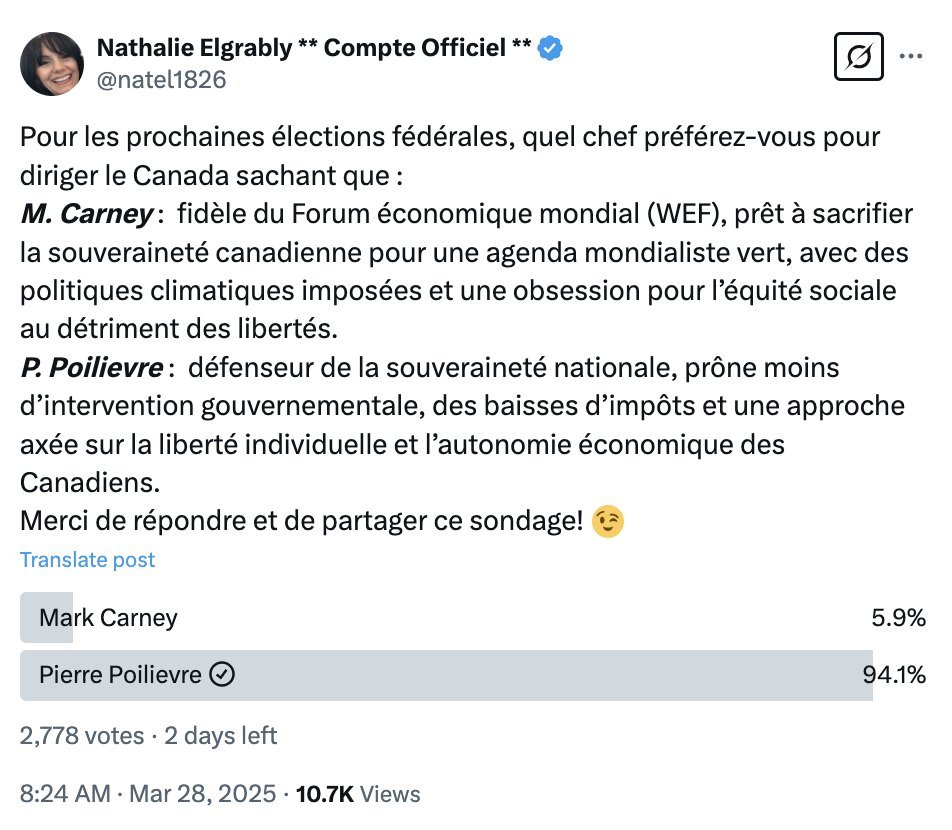Viewport: 952px width, 830px height.
Task: Open the three-dot more options menu
Action: 911,56
